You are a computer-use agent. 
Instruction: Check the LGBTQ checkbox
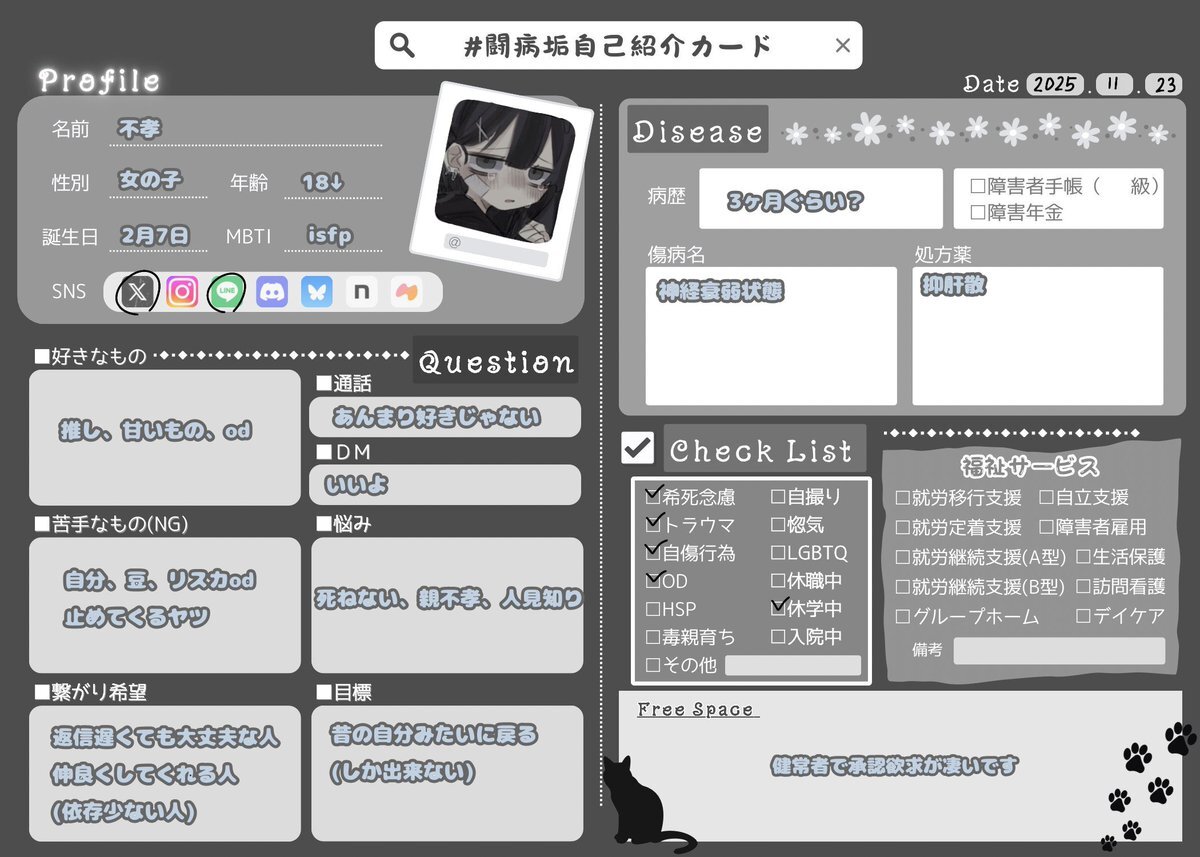[x=779, y=553]
